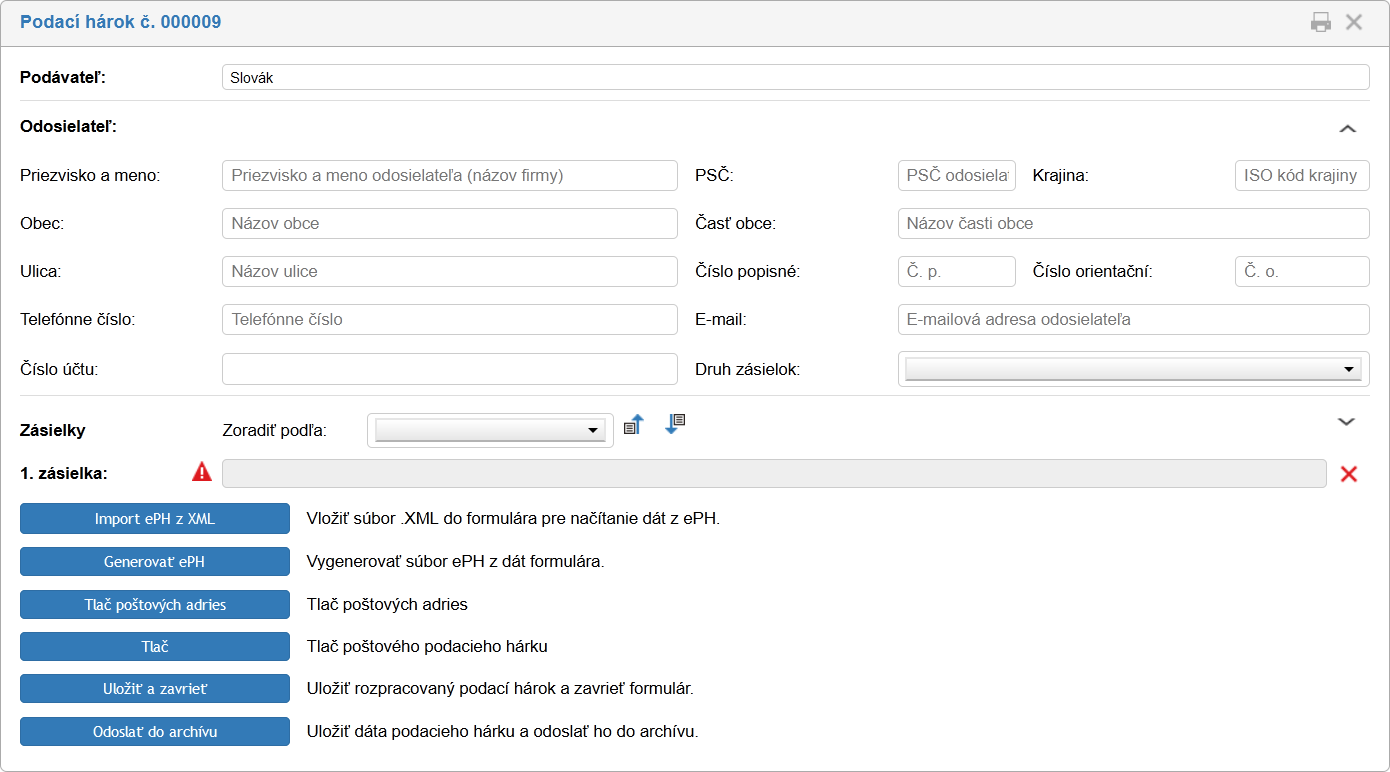
Task: Click red warning triangle at 1. zásielka
Action: pos(202,473)
